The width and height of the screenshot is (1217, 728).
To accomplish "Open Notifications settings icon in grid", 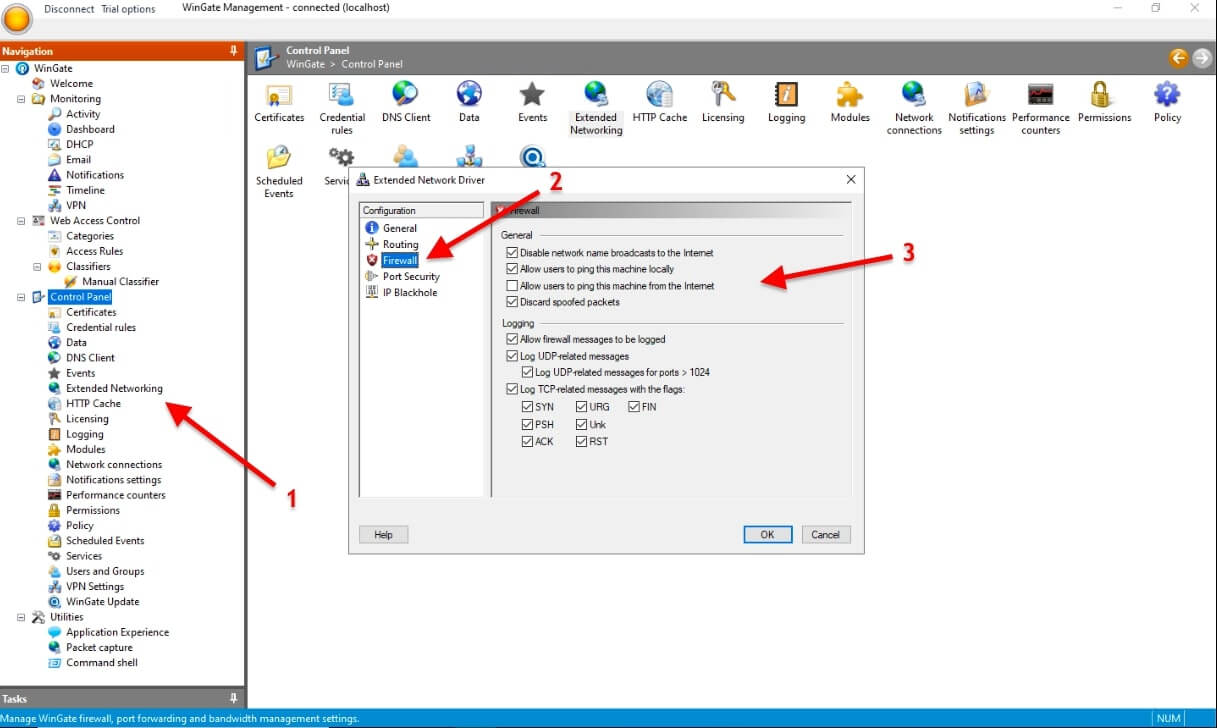I will [x=977, y=107].
